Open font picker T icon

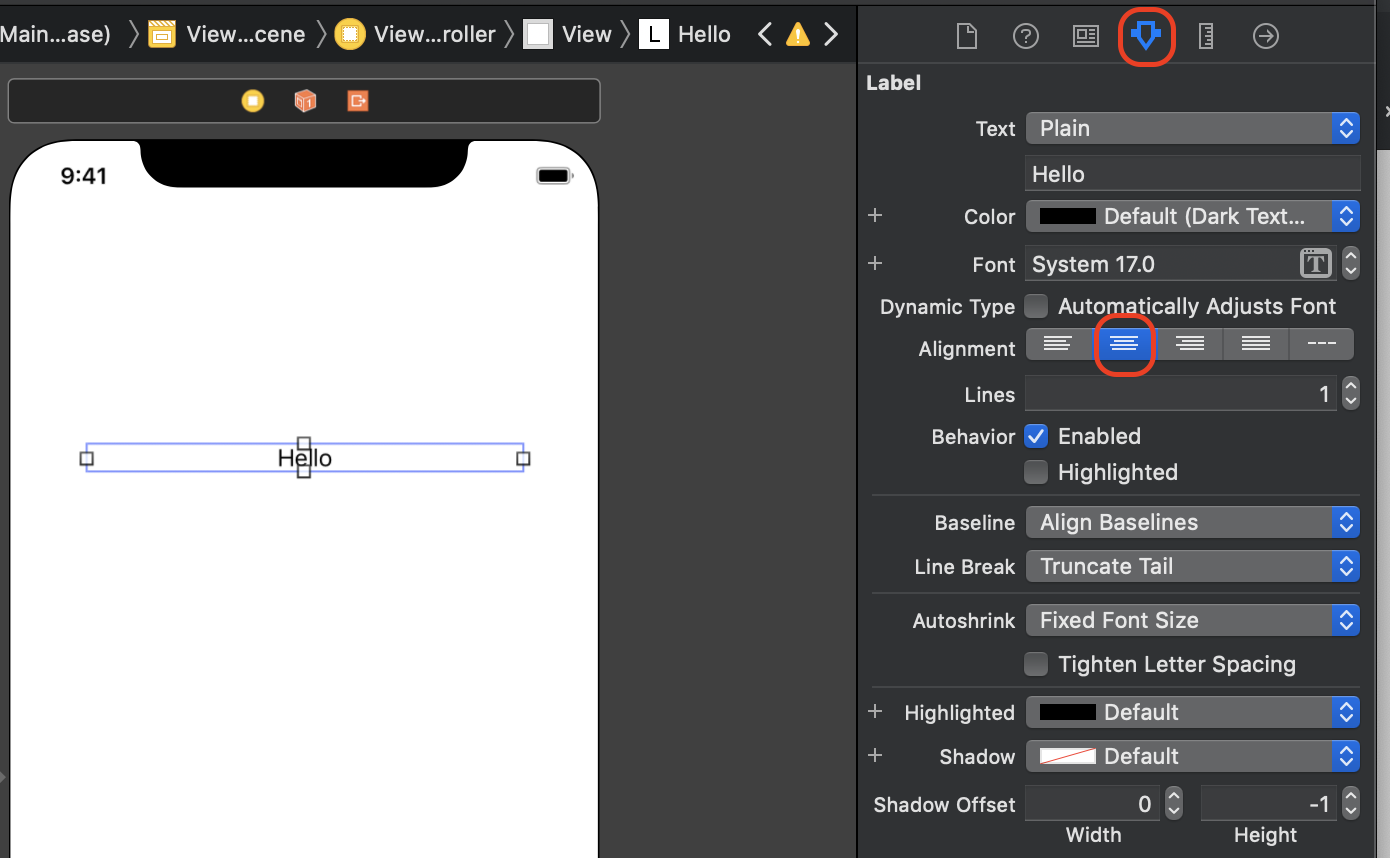pyautogui.click(x=1316, y=264)
